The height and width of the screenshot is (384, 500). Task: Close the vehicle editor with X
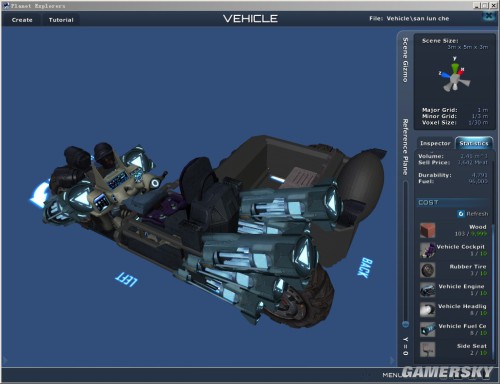[x=489, y=16]
